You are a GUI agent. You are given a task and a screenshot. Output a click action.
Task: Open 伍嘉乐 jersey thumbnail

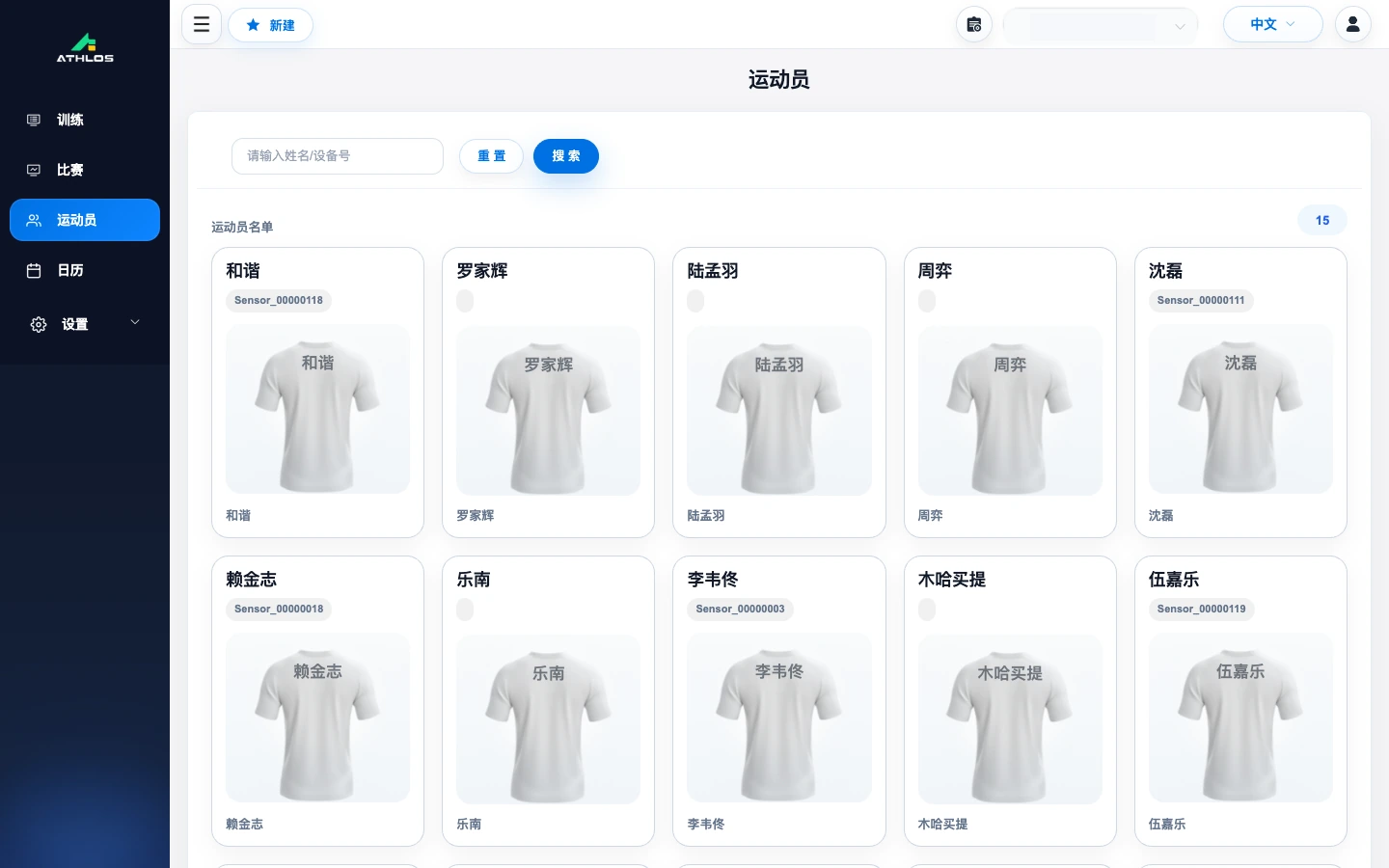[1240, 718]
